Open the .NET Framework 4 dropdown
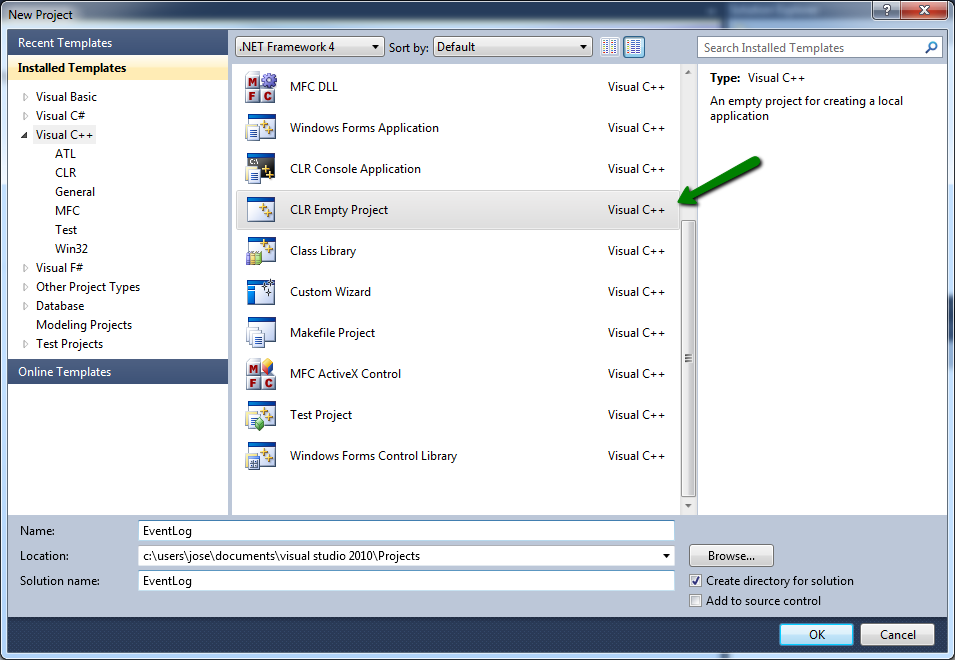This screenshot has width=955, height=660. tap(374, 46)
